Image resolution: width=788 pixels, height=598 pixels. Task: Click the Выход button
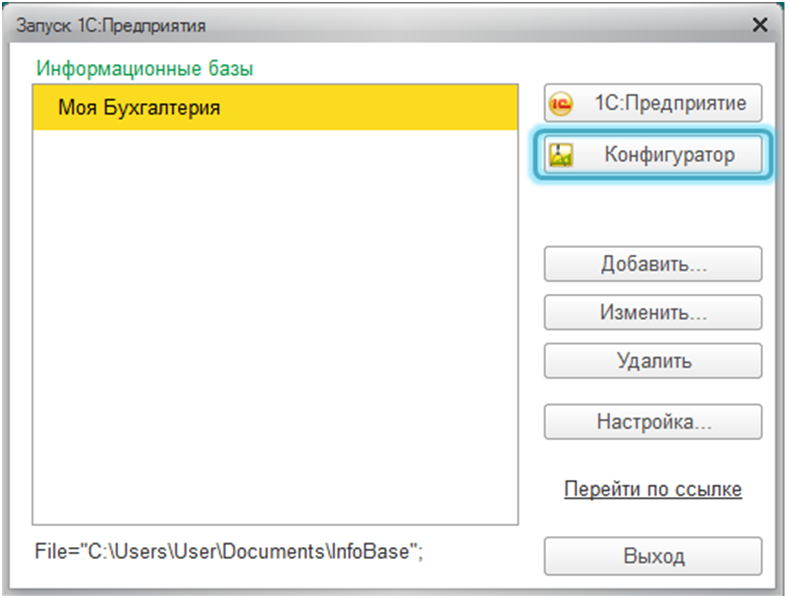tap(653, 556)
